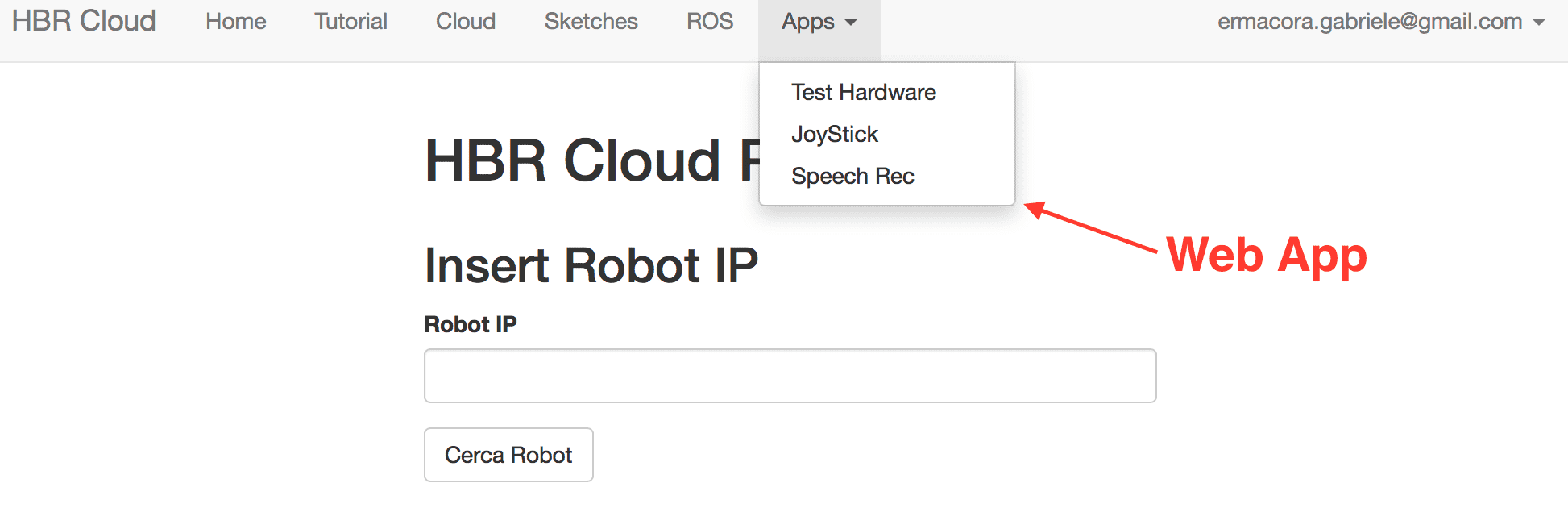The height and width of the screenshot is (508, 1568).
Task: Click the HBR Cloud brand logo link
Action: coord(84,21)
